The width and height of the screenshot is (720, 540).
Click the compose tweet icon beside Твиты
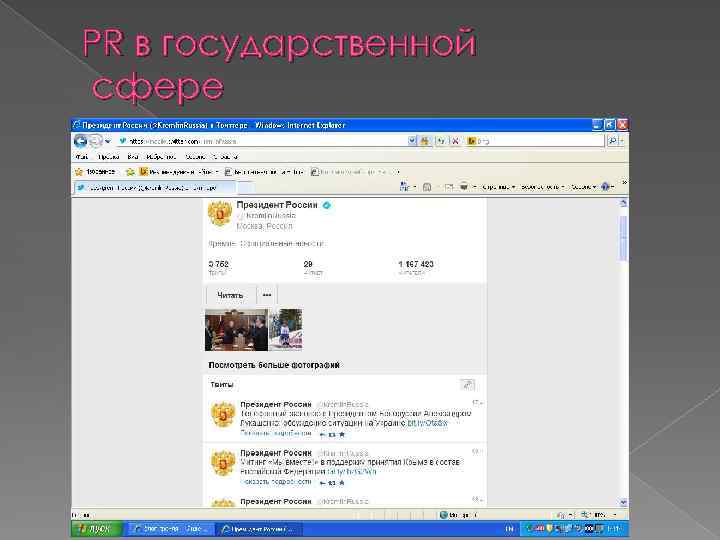coord(467,385)
